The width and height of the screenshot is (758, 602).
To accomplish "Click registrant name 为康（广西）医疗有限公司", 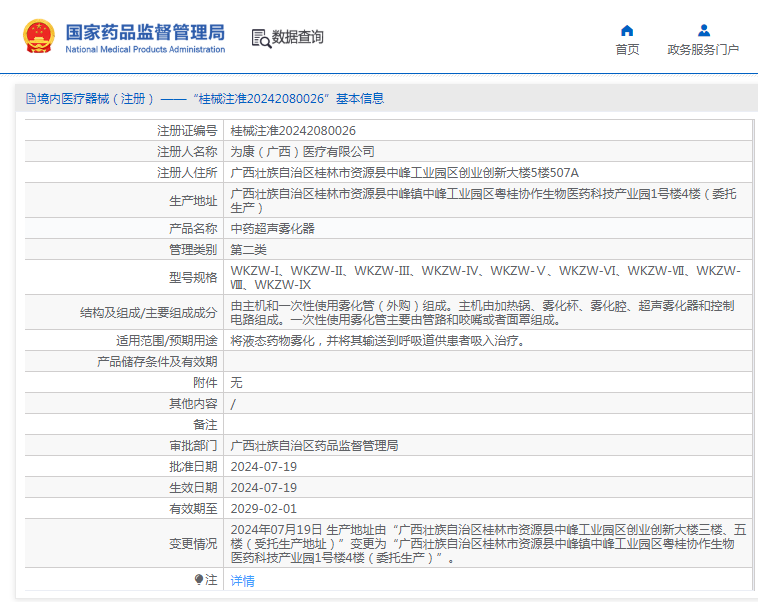I will (x=303, y=151).
